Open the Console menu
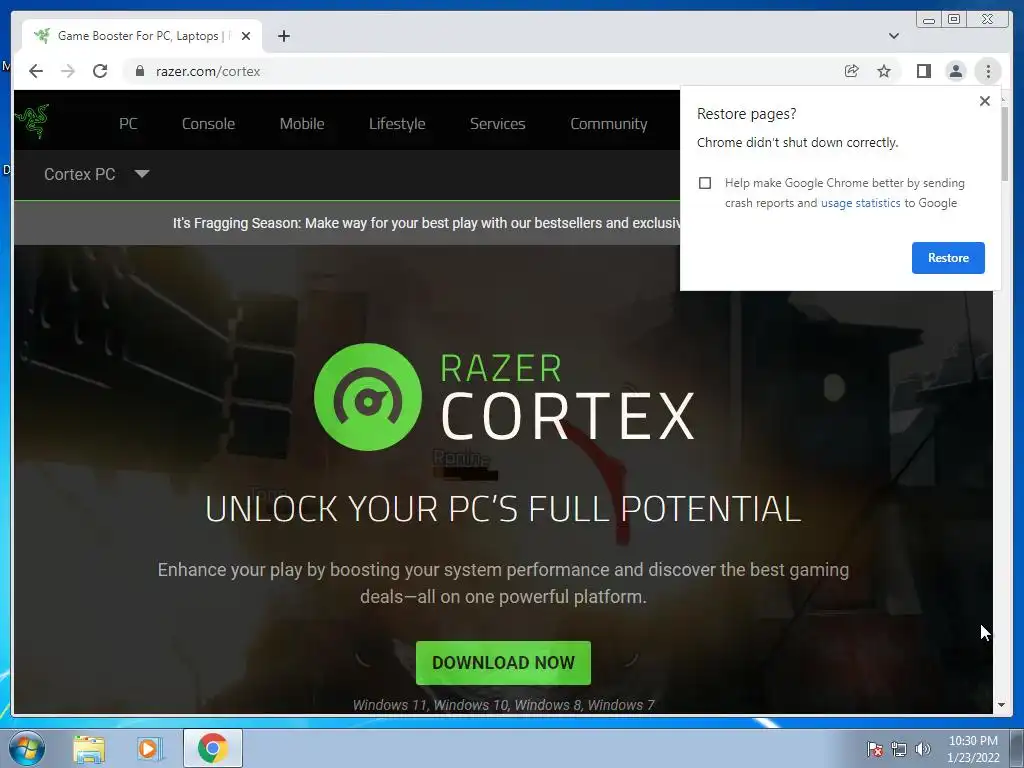 (208, 123)
